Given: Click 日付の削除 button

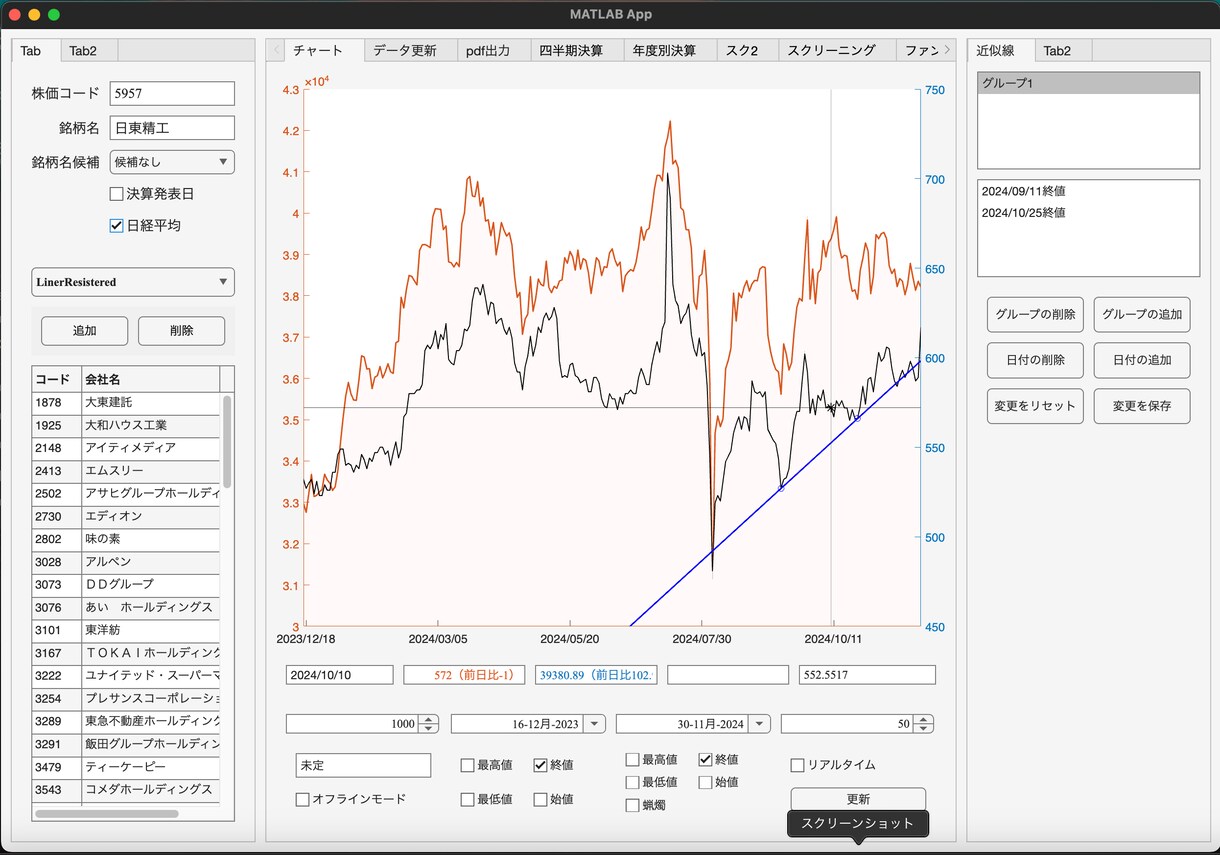Looking at the screenshot, I should click(1035, 360).
